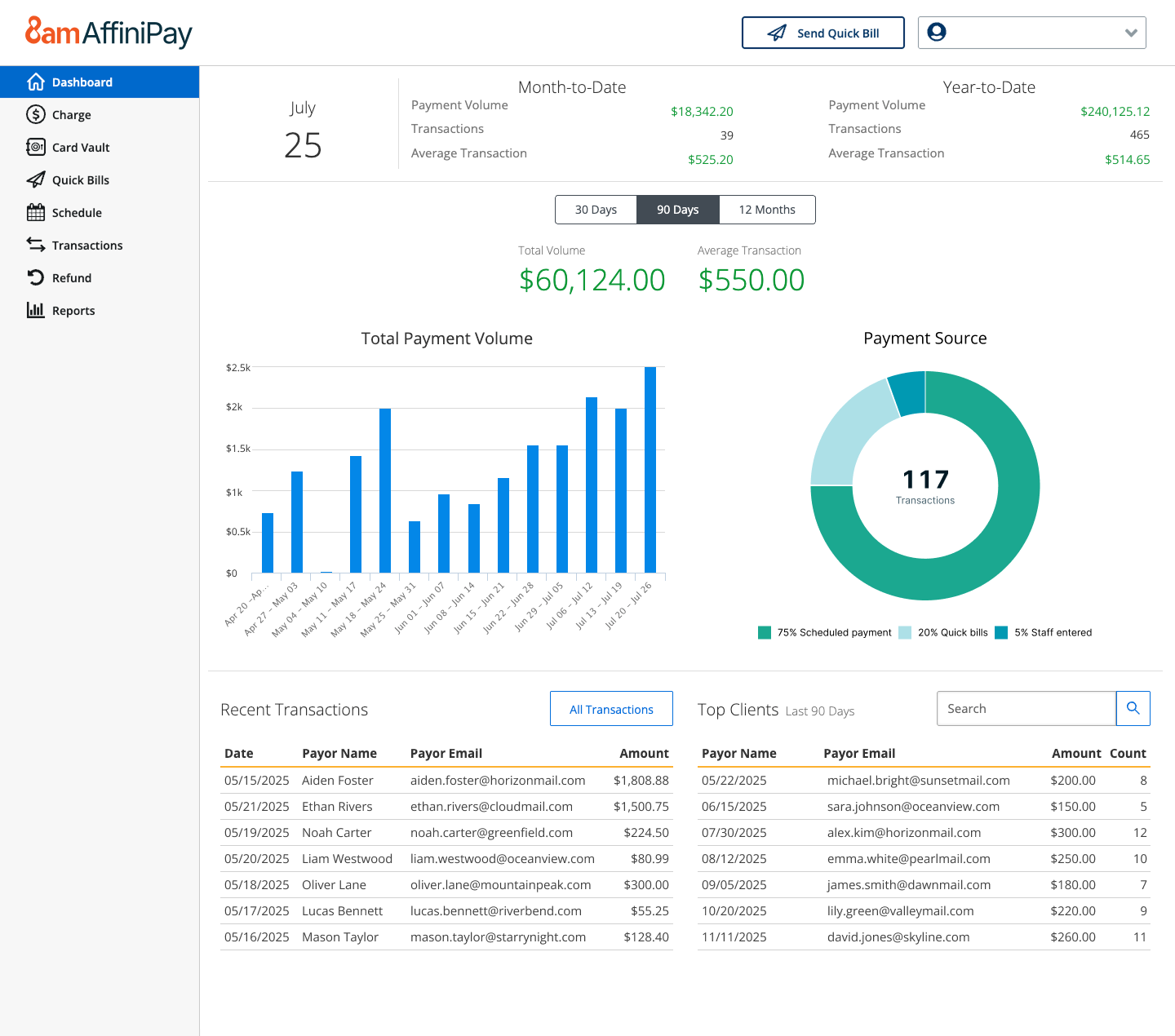Click the Send Quick Bill button
Image resolution: width=1175 pixels, height=1036 pixels.
pyautogui.click(x=822, y=33)
